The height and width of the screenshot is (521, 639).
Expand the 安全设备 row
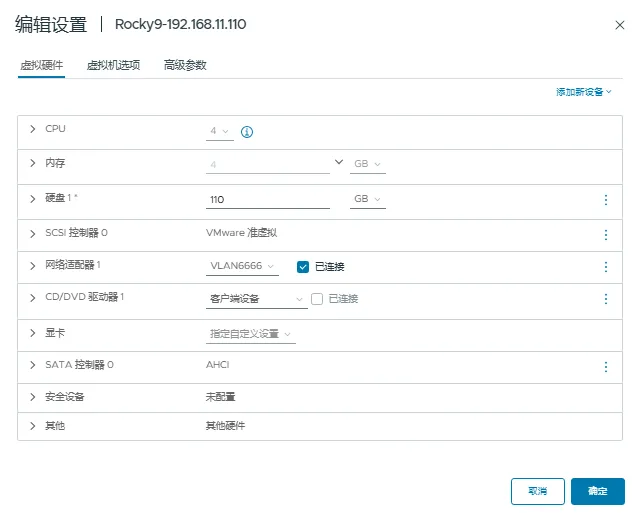[33, 397]
